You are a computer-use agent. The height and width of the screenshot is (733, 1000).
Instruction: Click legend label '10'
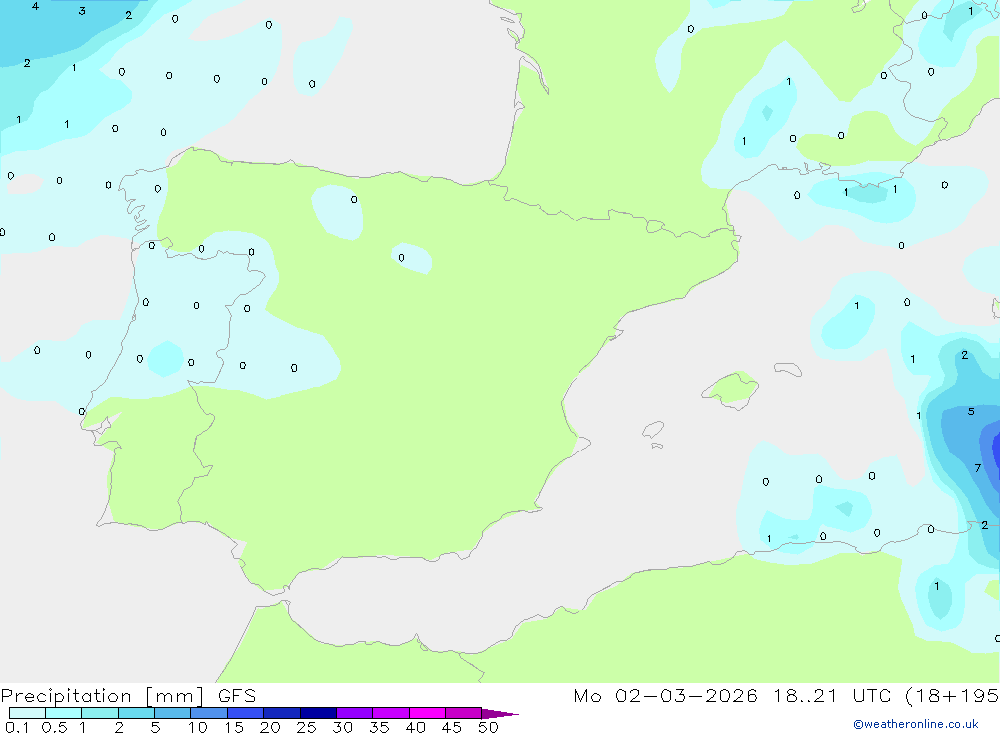198,727
